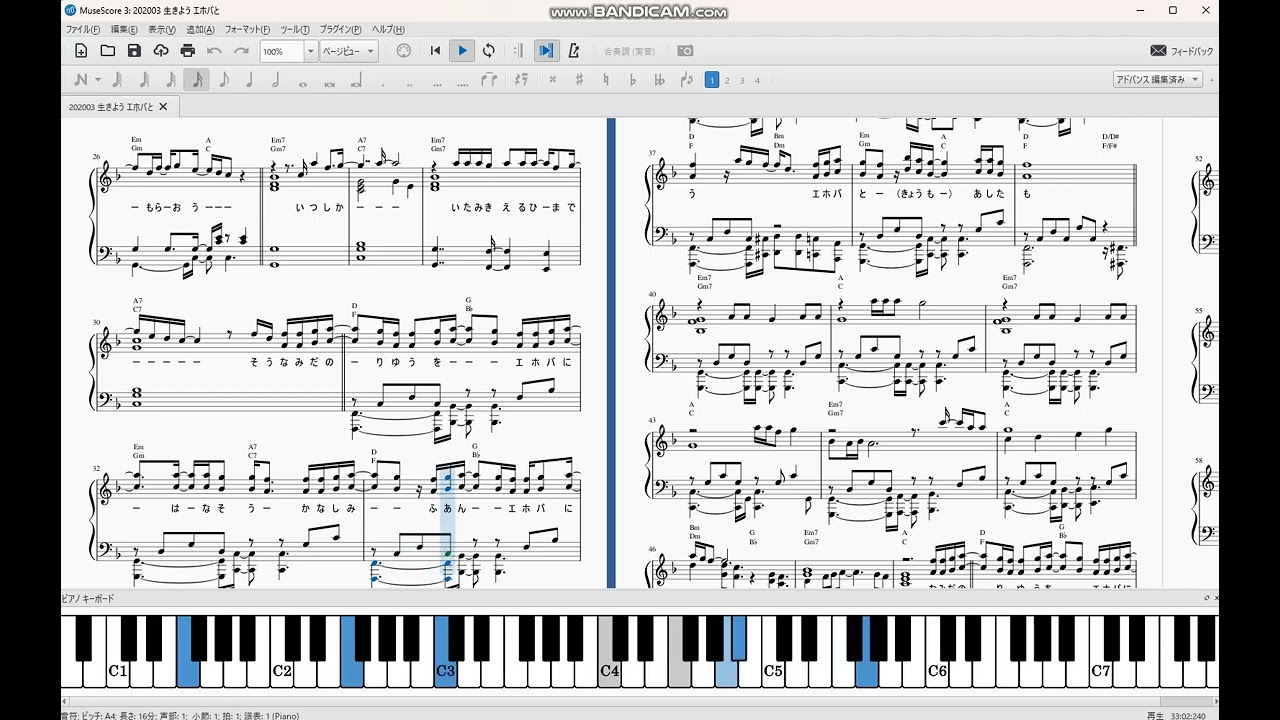The width and height of the screenshot is (1280, 720).
Task: Select voice 1
Action: point(712,80)
